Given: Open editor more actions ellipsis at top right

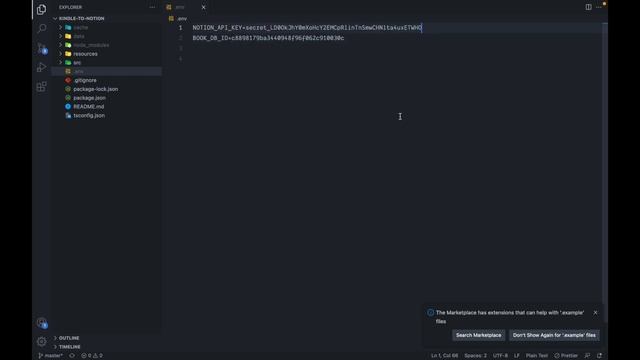Looking at the screenshot, I should point(599,7).
